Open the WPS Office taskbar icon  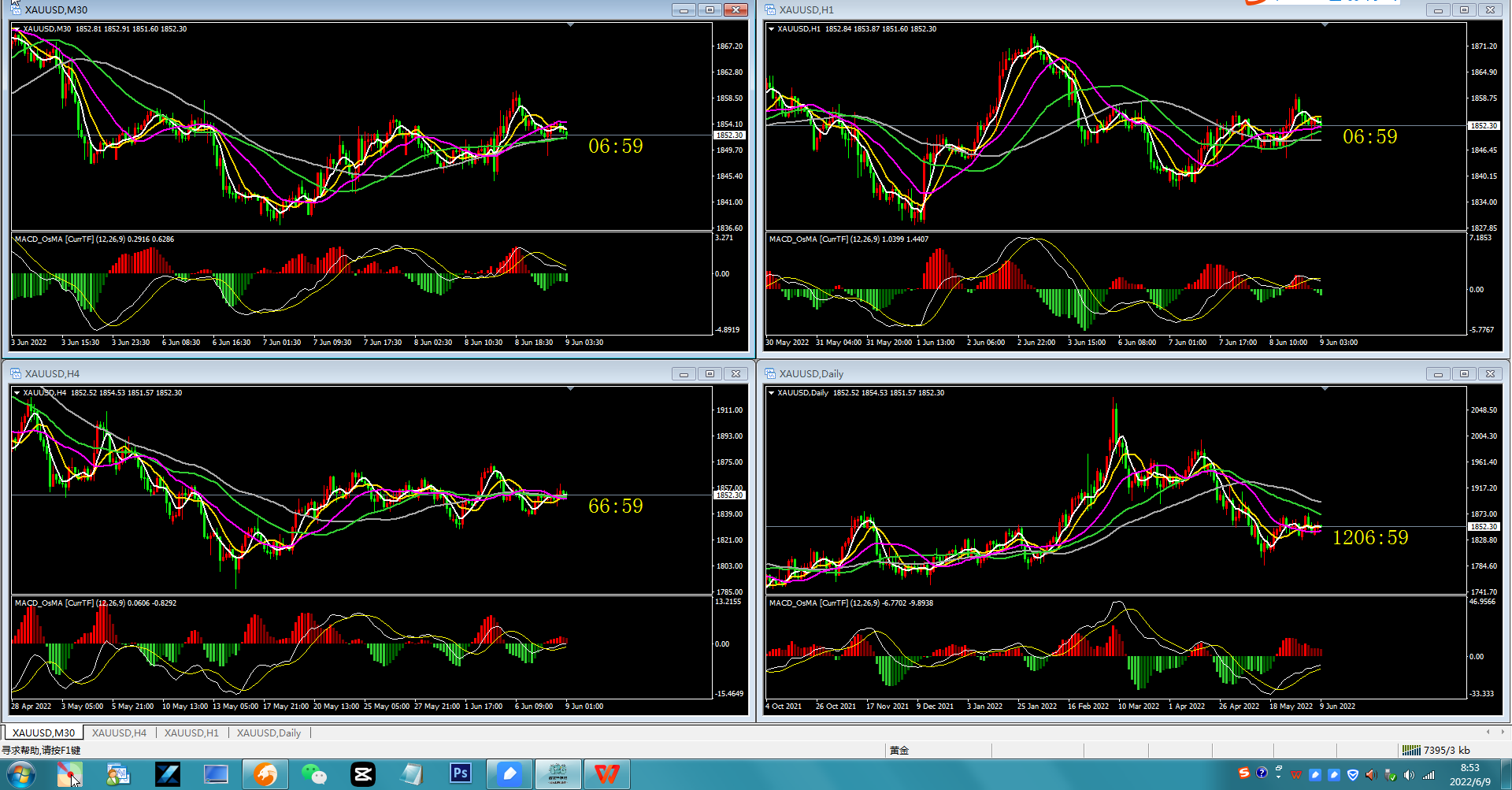pyautogui.click(x=606, y=774)
